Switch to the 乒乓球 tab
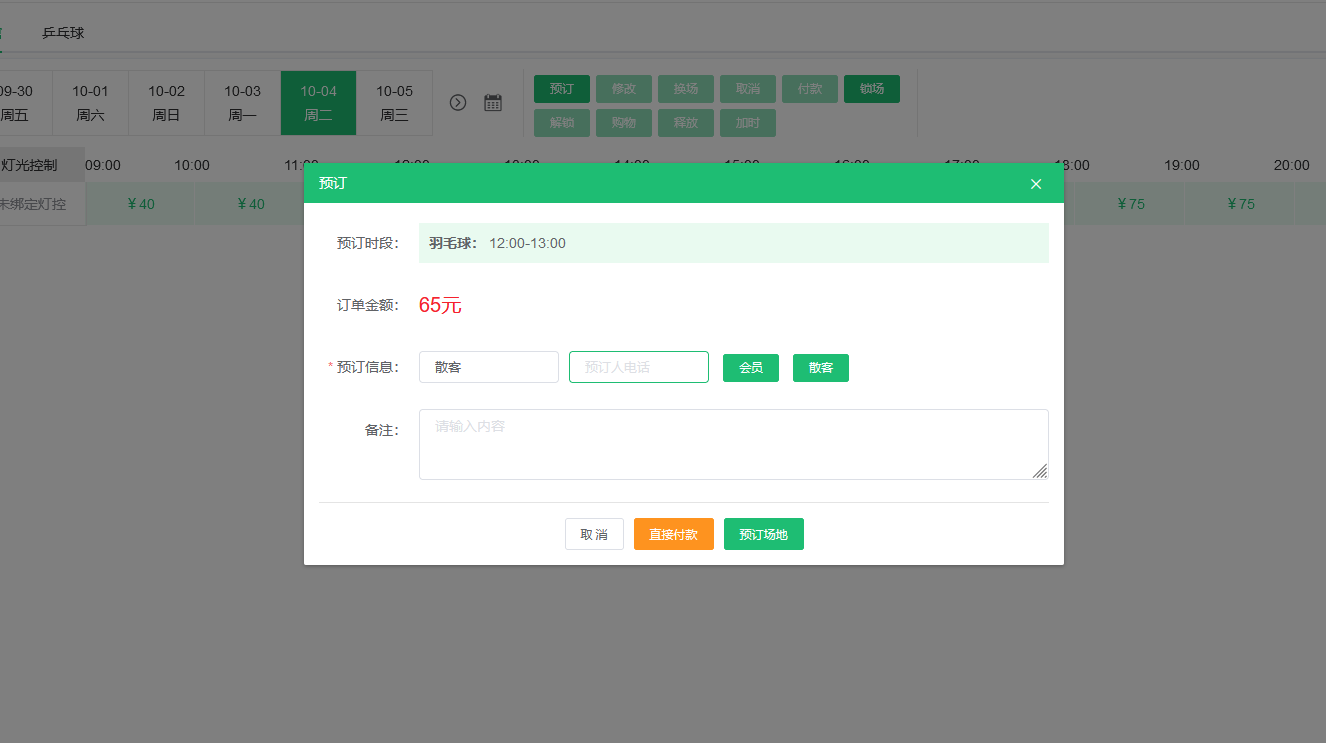Viewport: 1326px width, 743px height. [63, 33]
